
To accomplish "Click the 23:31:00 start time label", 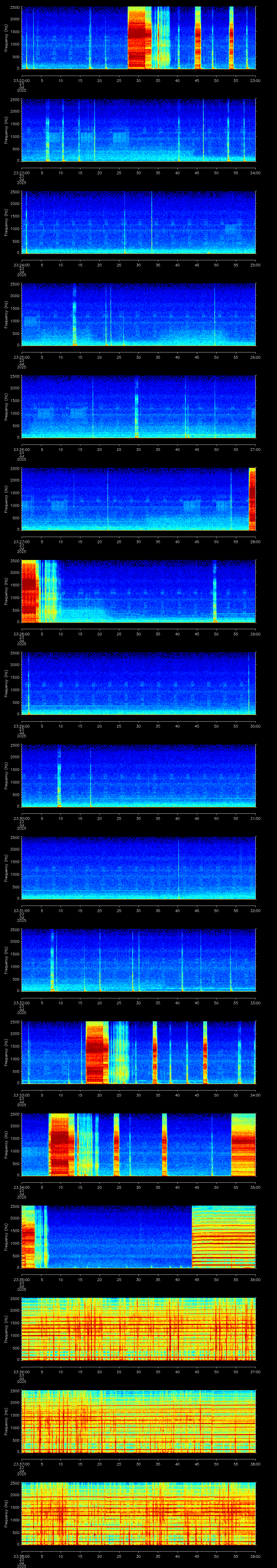I will (x=21, y=910).
